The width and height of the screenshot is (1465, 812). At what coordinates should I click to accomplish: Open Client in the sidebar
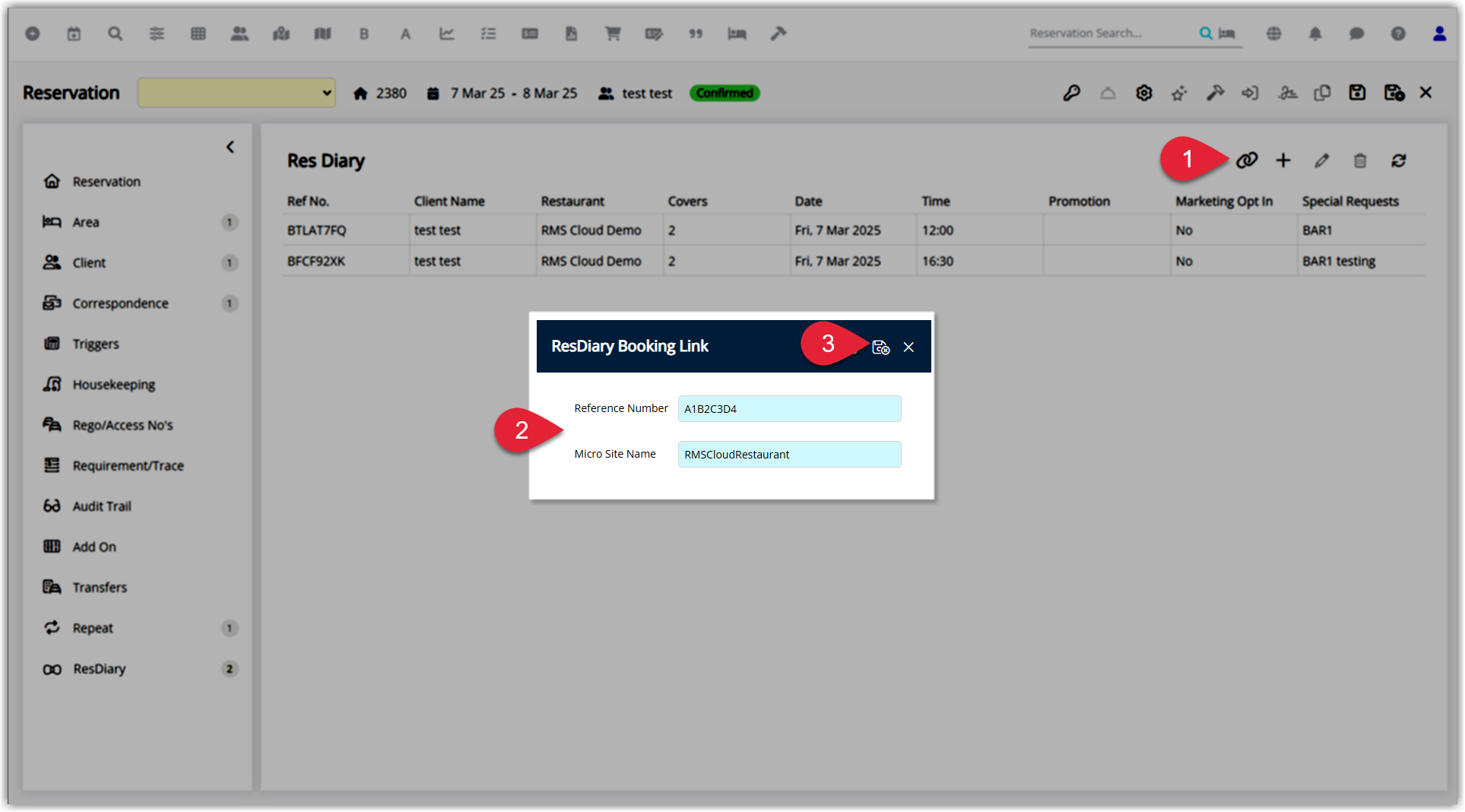coord(89,263)
